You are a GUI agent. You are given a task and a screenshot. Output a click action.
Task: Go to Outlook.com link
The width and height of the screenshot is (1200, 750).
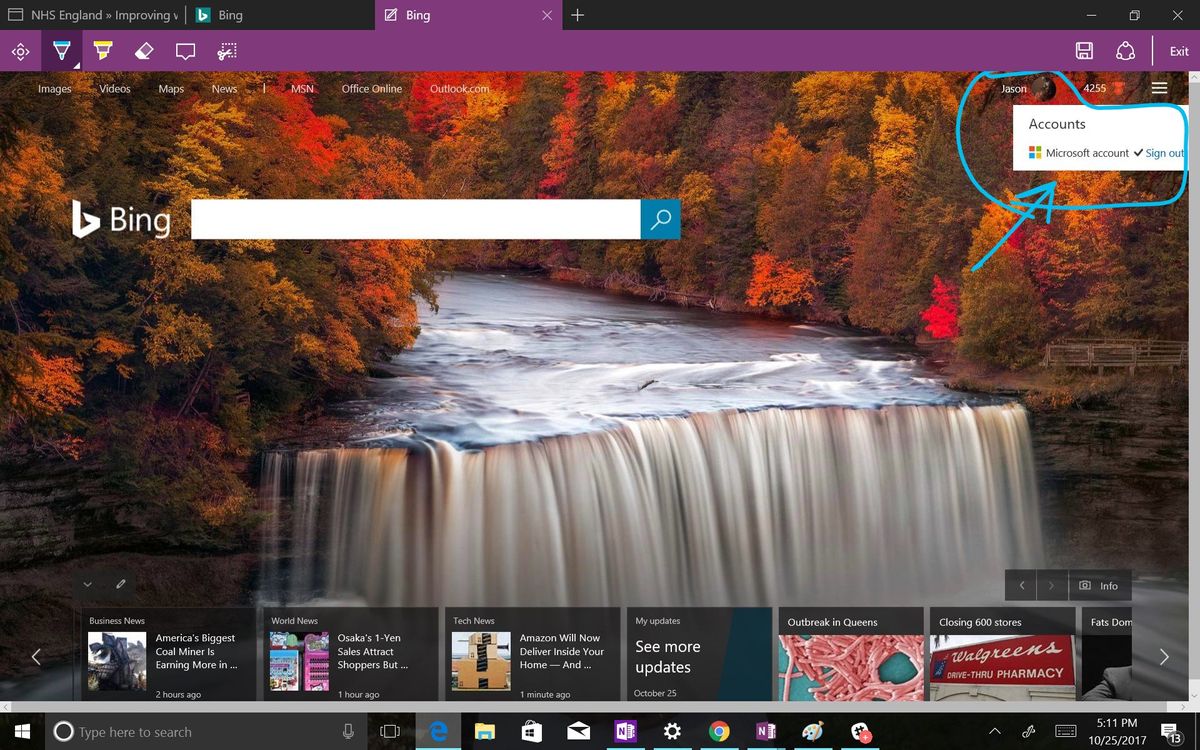pos(460,89)
